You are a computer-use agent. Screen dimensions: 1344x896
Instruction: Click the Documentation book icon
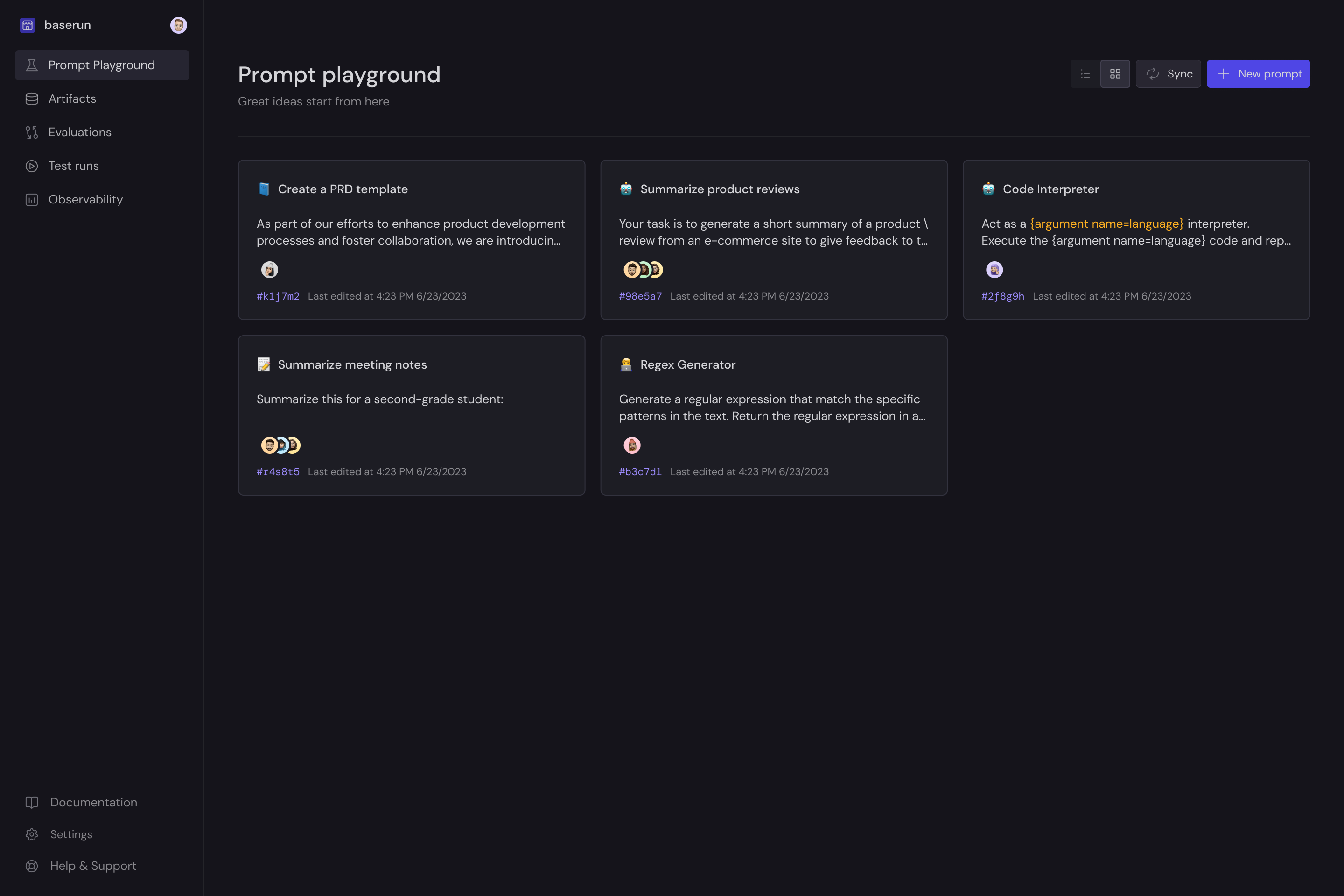[x=32, y=802]
